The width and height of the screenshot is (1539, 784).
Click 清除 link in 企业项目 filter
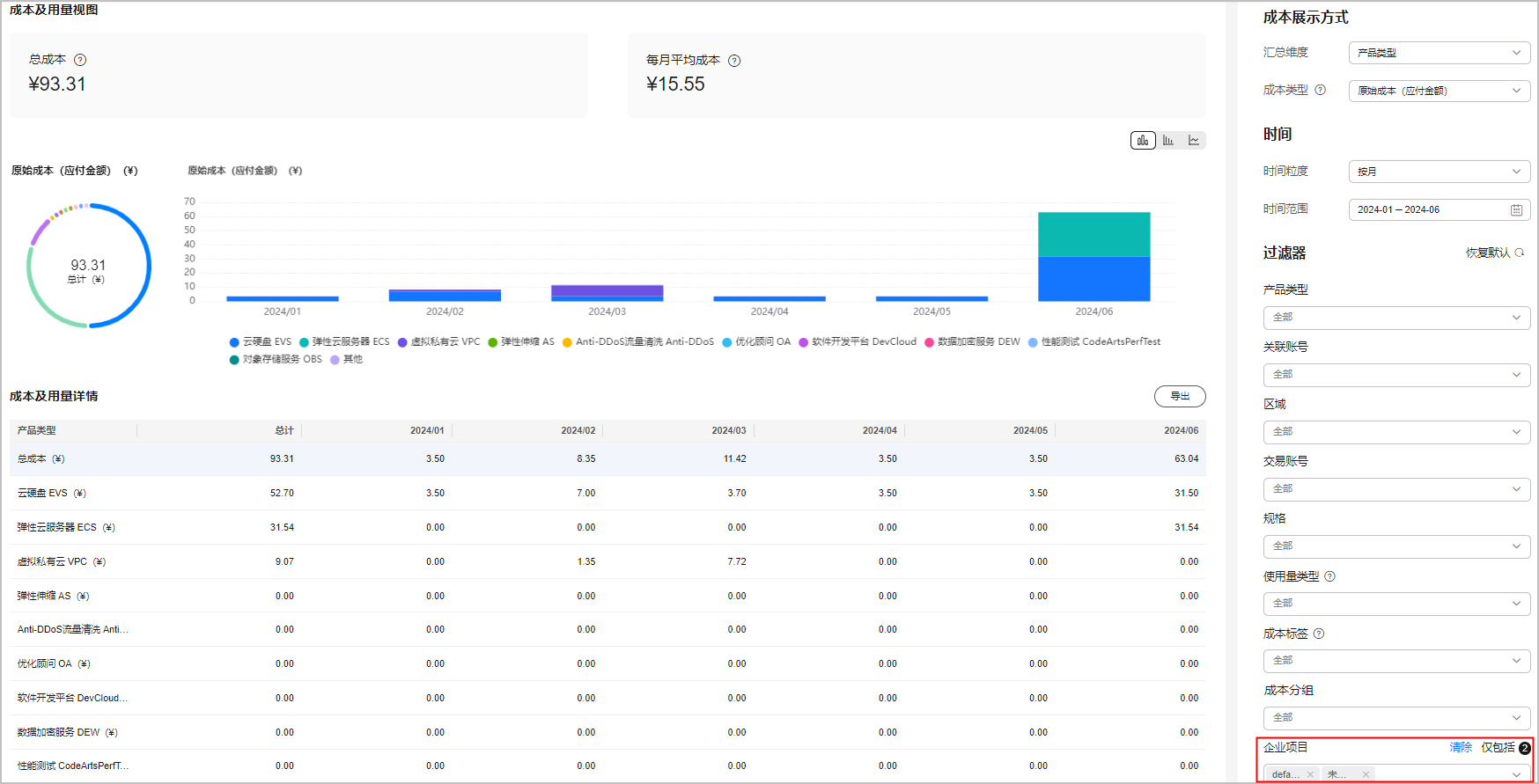[1461, 747]
